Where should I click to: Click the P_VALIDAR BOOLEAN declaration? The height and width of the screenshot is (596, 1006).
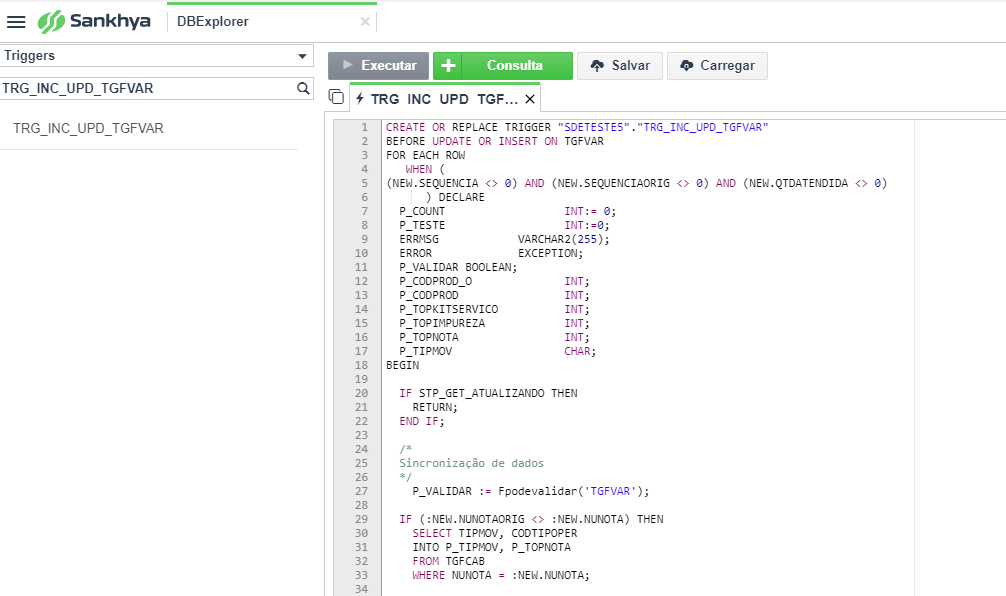coord(458,268)
